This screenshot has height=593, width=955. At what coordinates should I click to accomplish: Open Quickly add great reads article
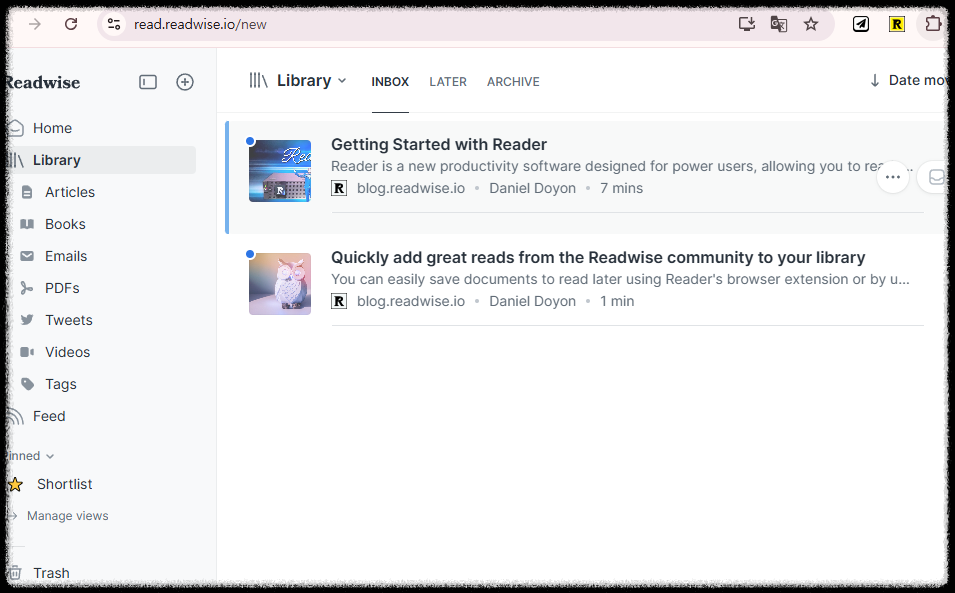click(x=598, y=258)
